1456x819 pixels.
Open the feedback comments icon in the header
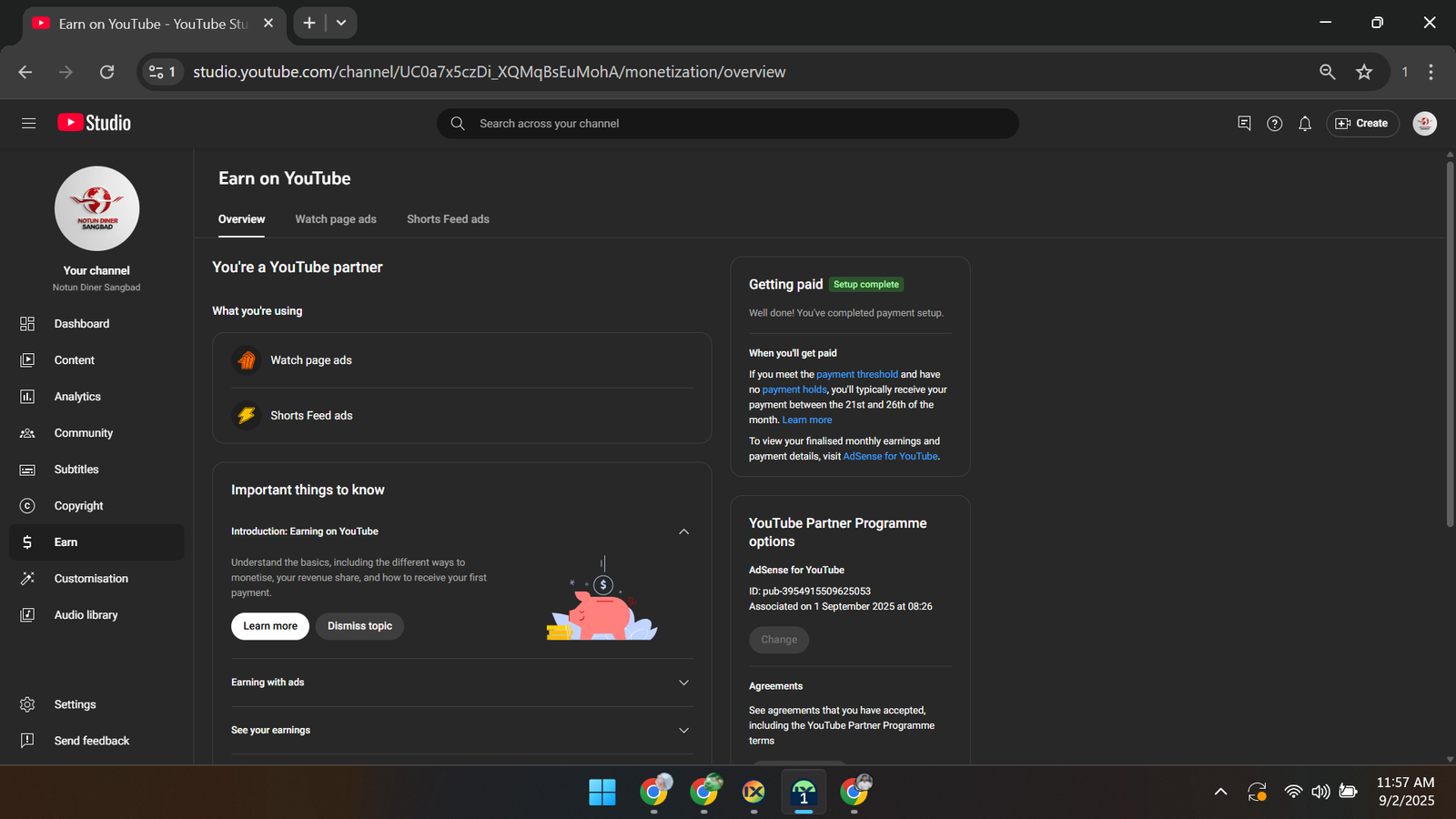click(1244, 123)
